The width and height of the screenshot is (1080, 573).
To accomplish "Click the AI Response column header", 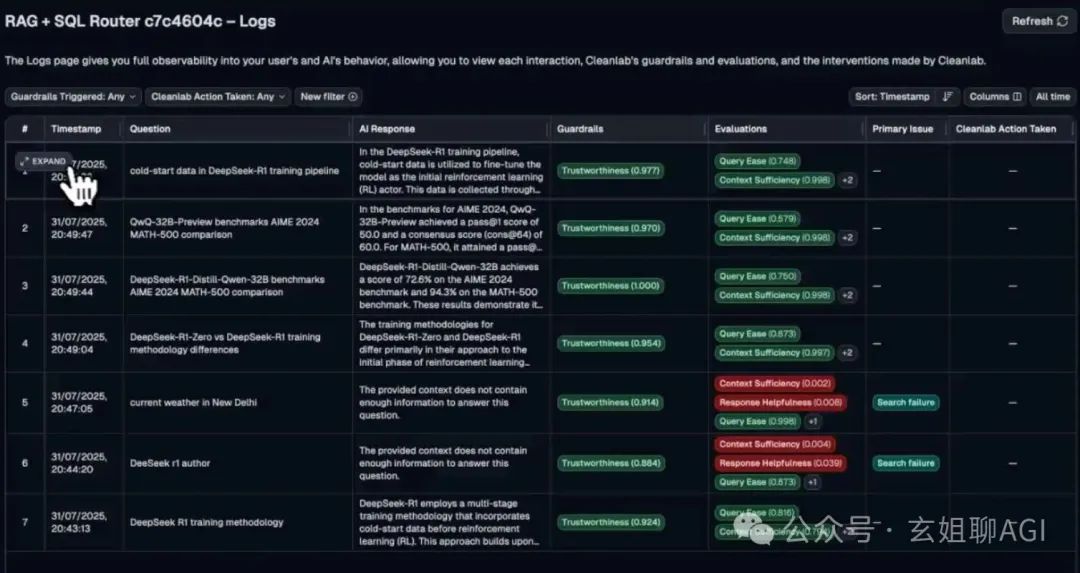I will [386, 129].
